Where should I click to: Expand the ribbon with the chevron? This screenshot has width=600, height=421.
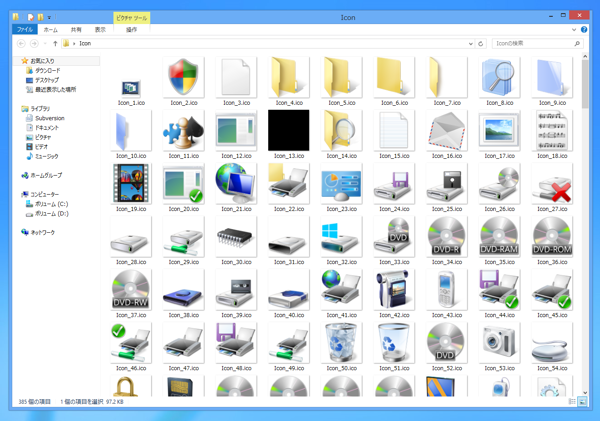(x=574, y=29)
